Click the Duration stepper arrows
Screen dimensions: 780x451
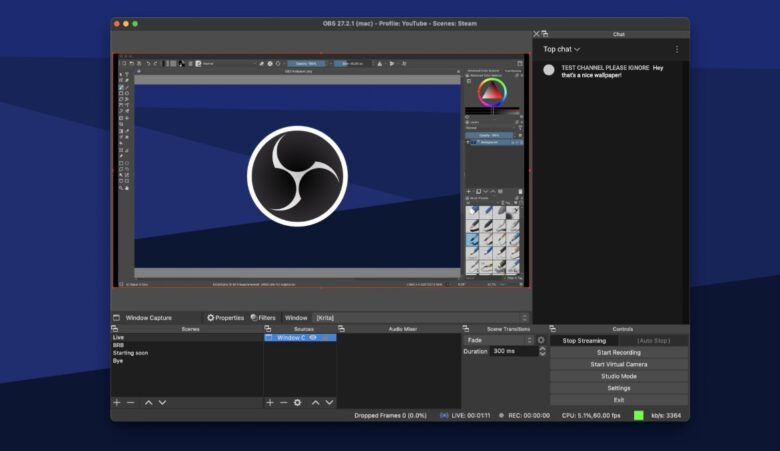point(542,351)
